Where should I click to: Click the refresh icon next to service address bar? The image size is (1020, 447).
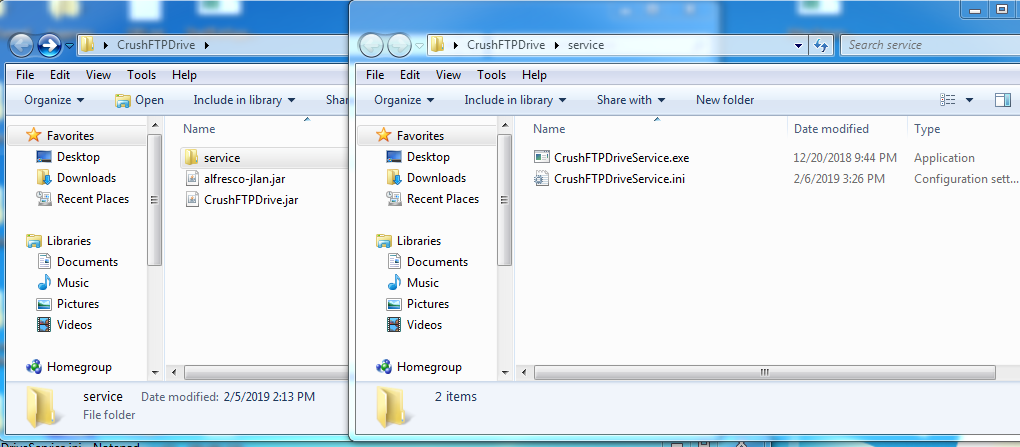click(x=821, y=46)
